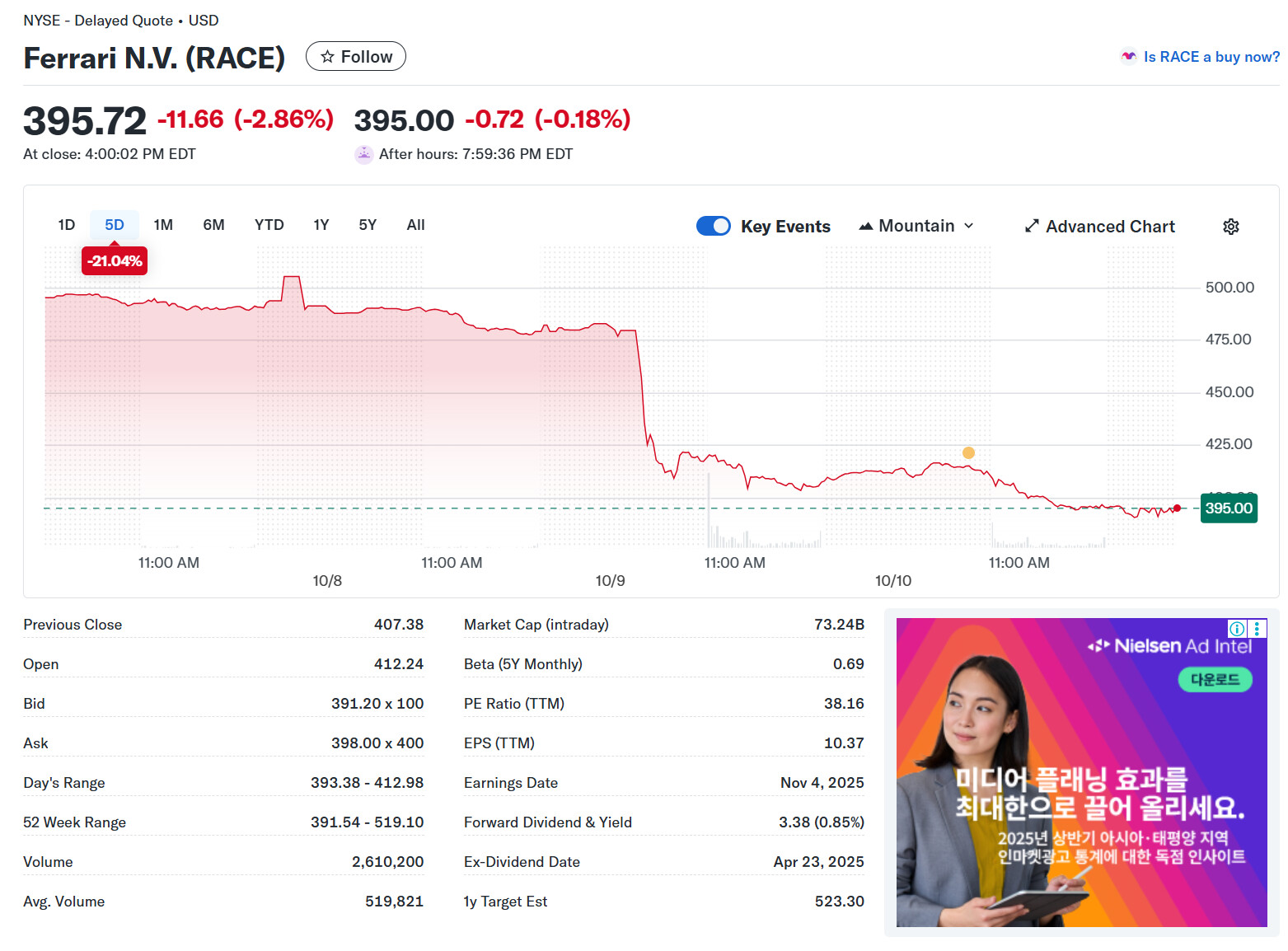The width and height of the screenshot is (1288, 951).
Task: Click the star icon in Follow button
Action: (328, 57)
